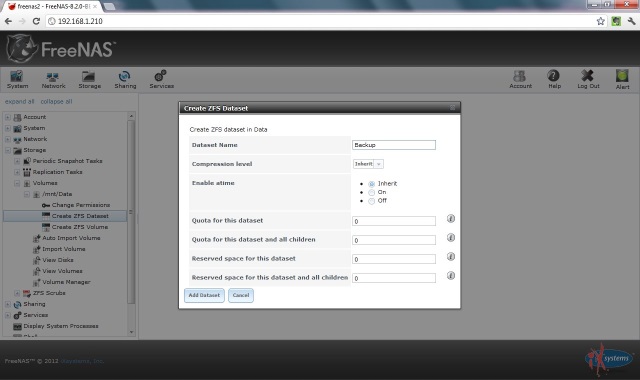This screenshot has width=640, height=380.
Task: Expand the System tree node
Action: coord(8,128)
